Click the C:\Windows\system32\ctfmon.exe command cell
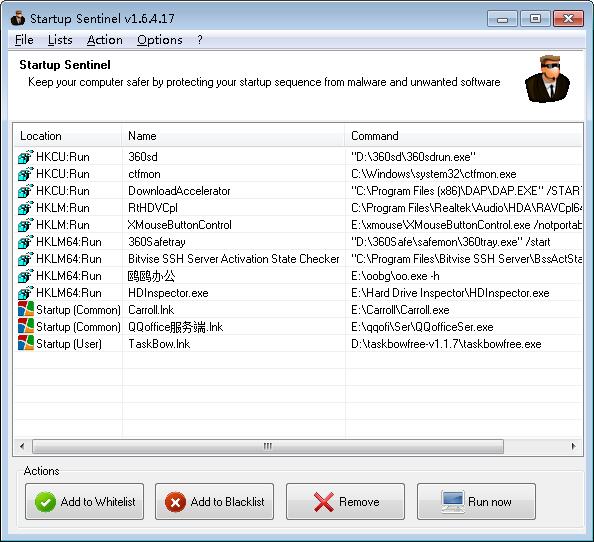The width and height of the screenshot is (594, 542). tap(434, 174)
